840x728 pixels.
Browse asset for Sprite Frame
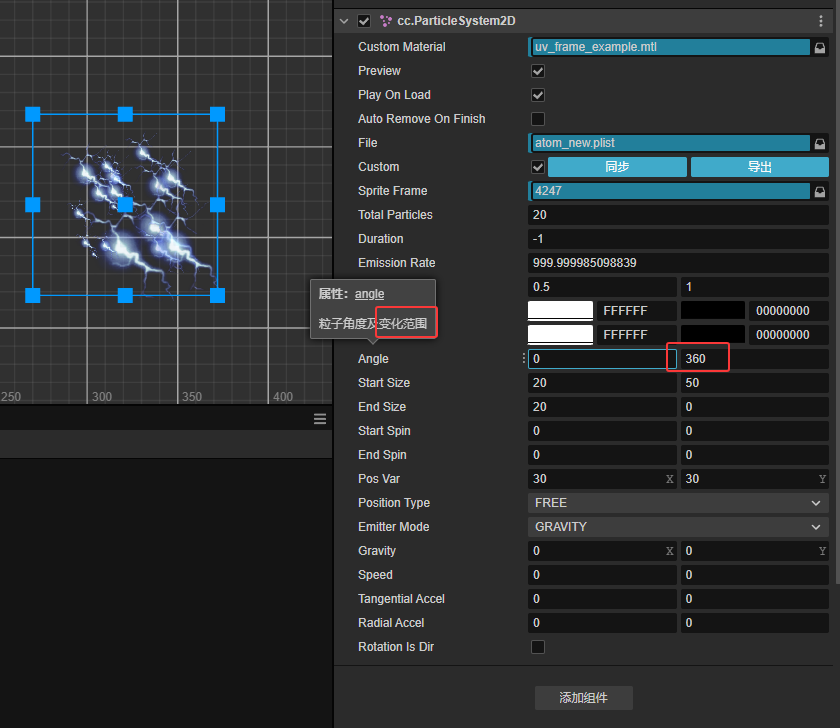click(x=820, y=192)
